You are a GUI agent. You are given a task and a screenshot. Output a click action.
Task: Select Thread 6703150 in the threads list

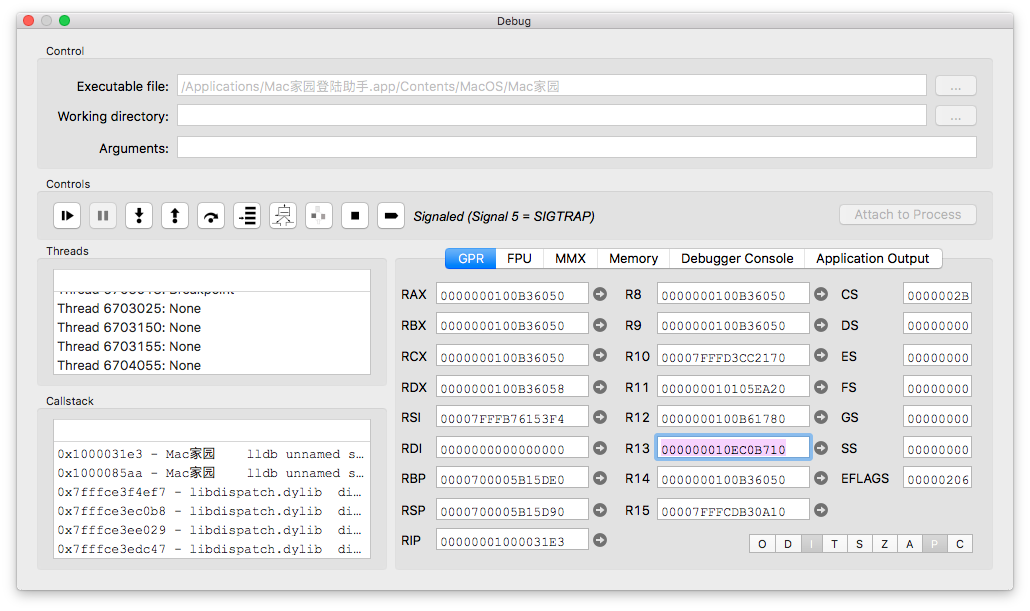129,327
